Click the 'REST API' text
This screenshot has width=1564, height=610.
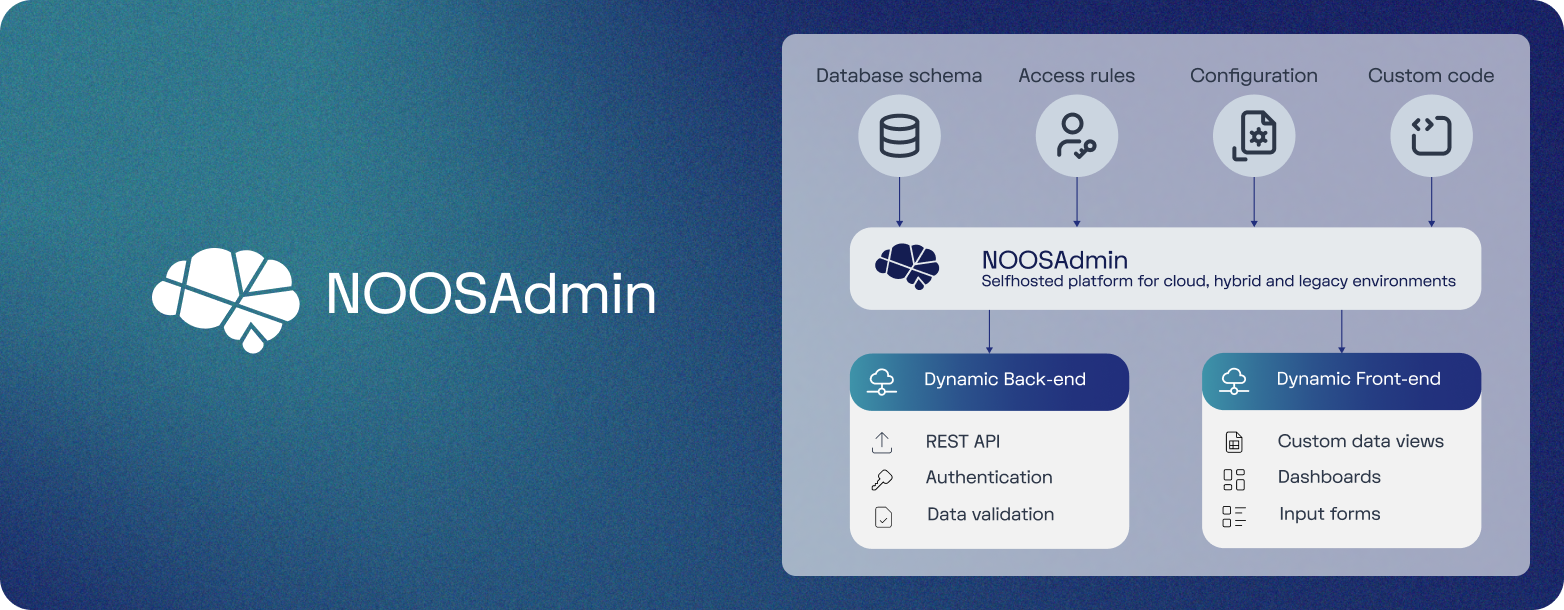coord(963,442)
